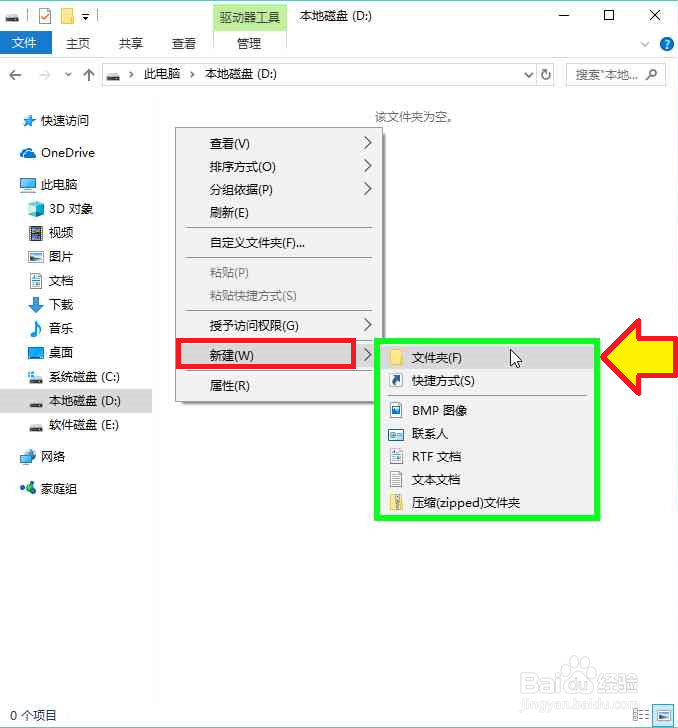Switch to the 共享 ribbon tab
The height and width of the screenshot is (728, 678).
tap(130, 44)
